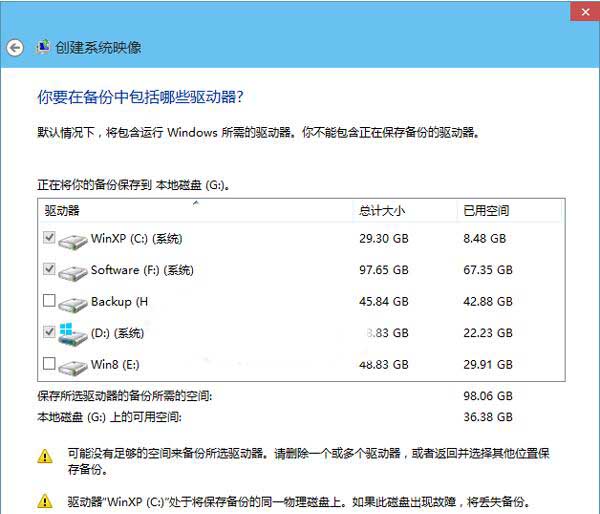Click the 29.91 GB used space value
The width and height of the screenshot is (600, 514).
[488, 364]
